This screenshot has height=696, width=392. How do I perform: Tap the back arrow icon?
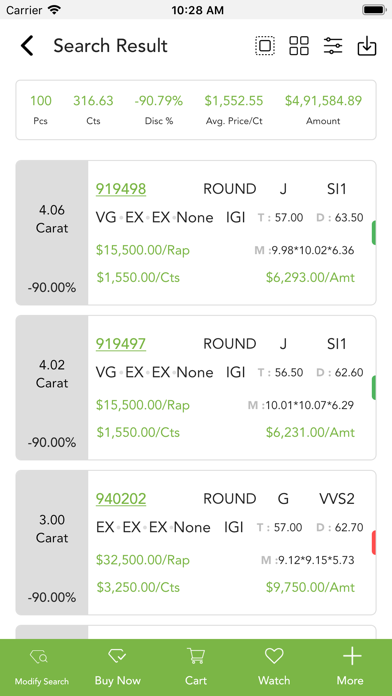click(x=27, y=46)
